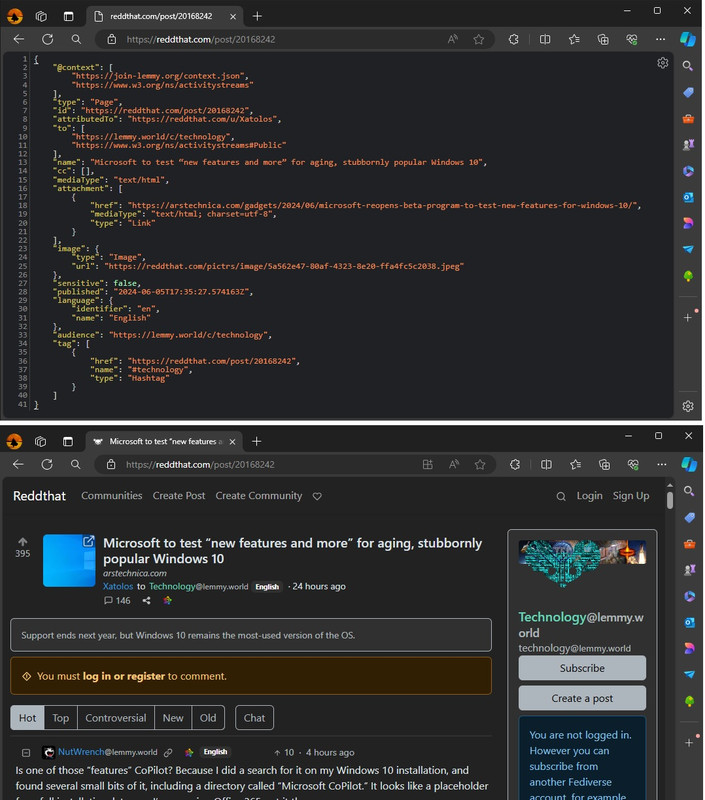Open JSON viewer settings gear in top window
This screenshot has height=800, width=705.
click(x=662, y=63)
